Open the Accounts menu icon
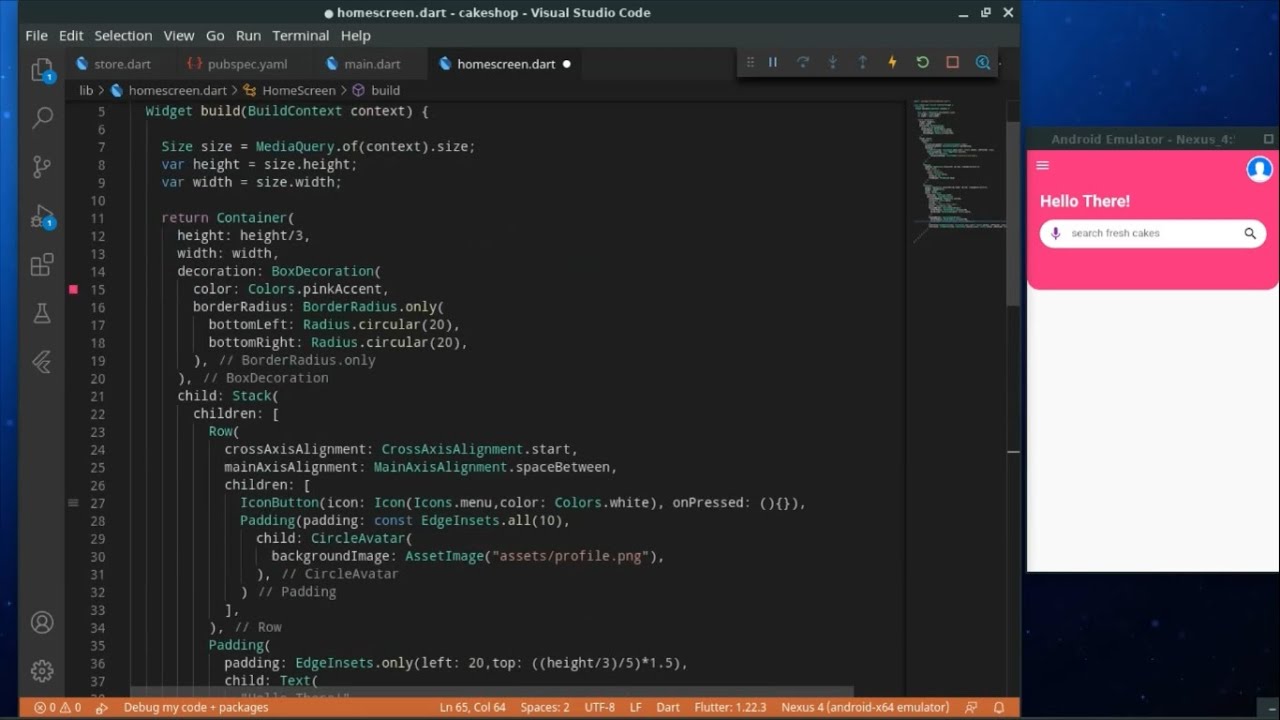Image resolution: width=1280 pixels, height=720 pixels. (x=42, y=622)
